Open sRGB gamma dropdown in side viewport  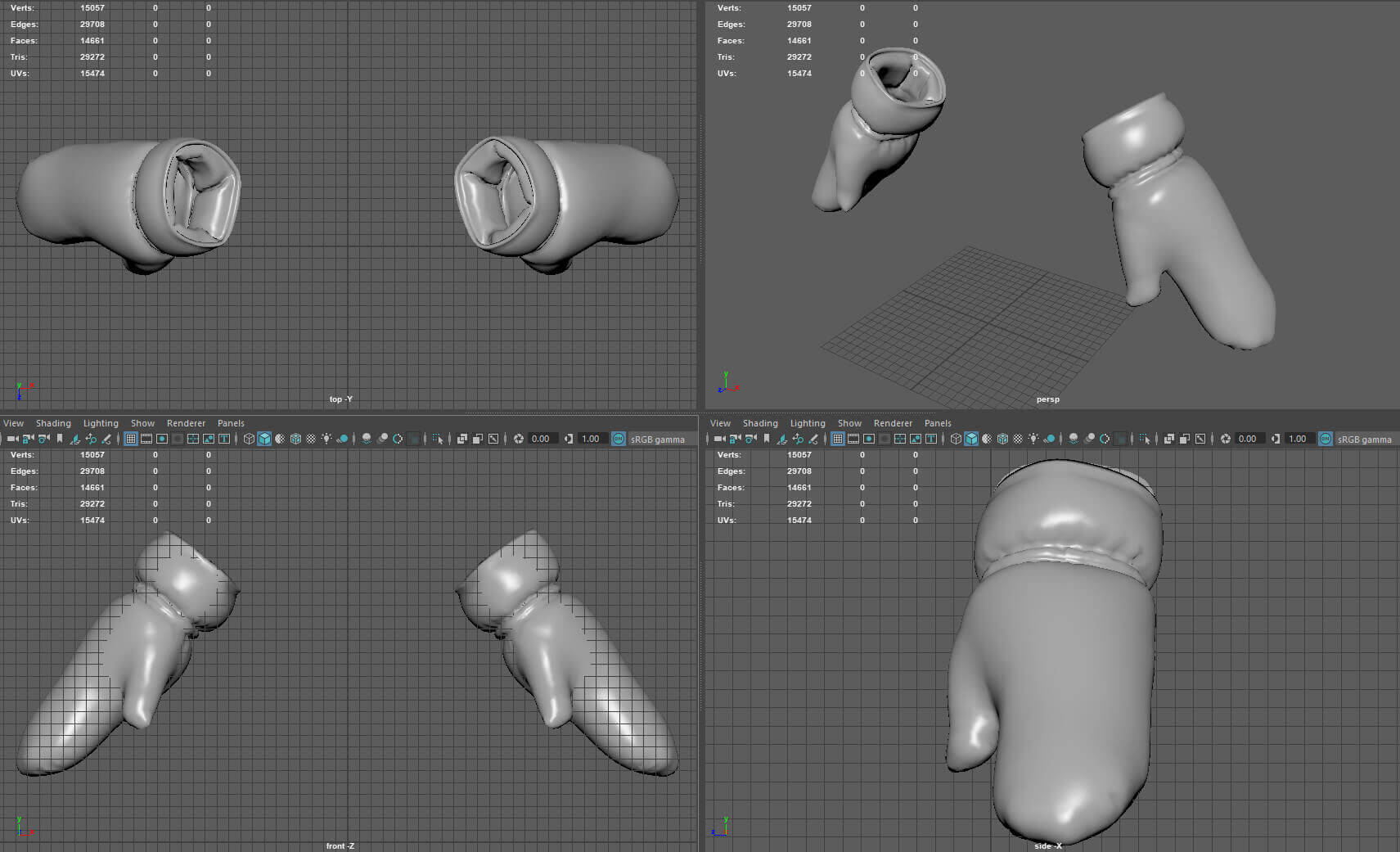(x=1364, y=440)
